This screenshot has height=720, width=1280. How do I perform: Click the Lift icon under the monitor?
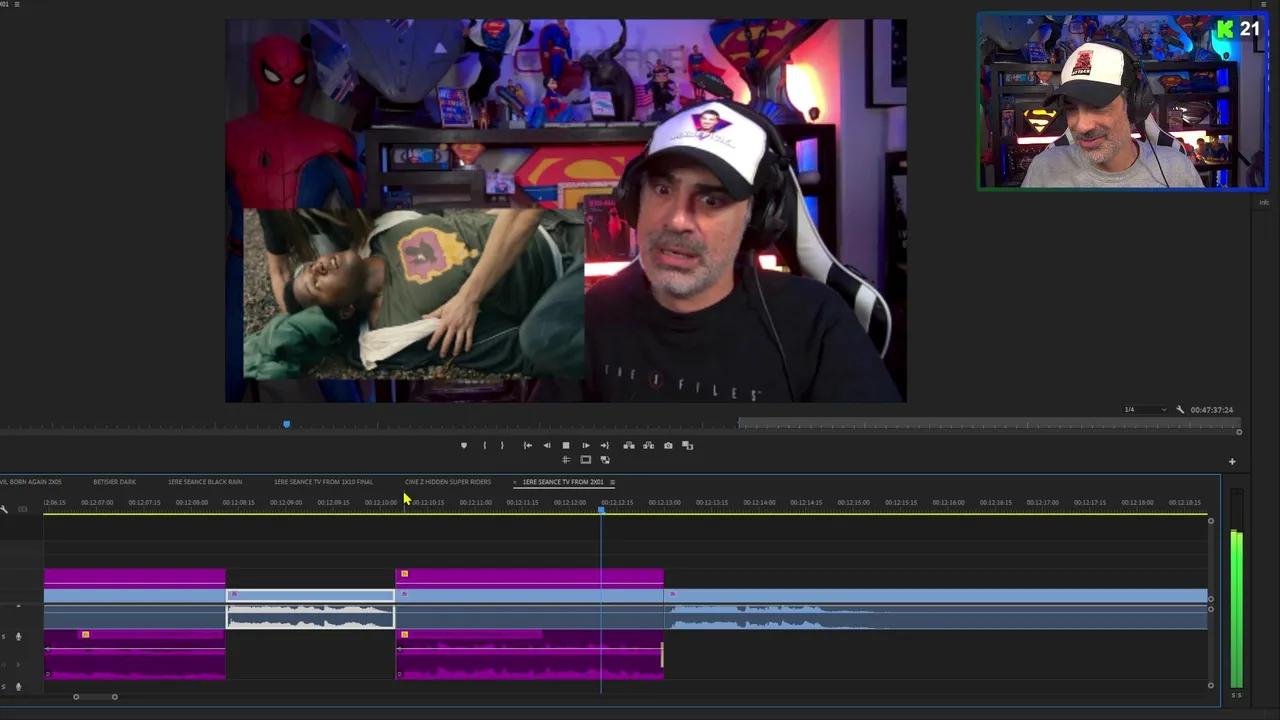pyautogui.click(x=628, y=445)
